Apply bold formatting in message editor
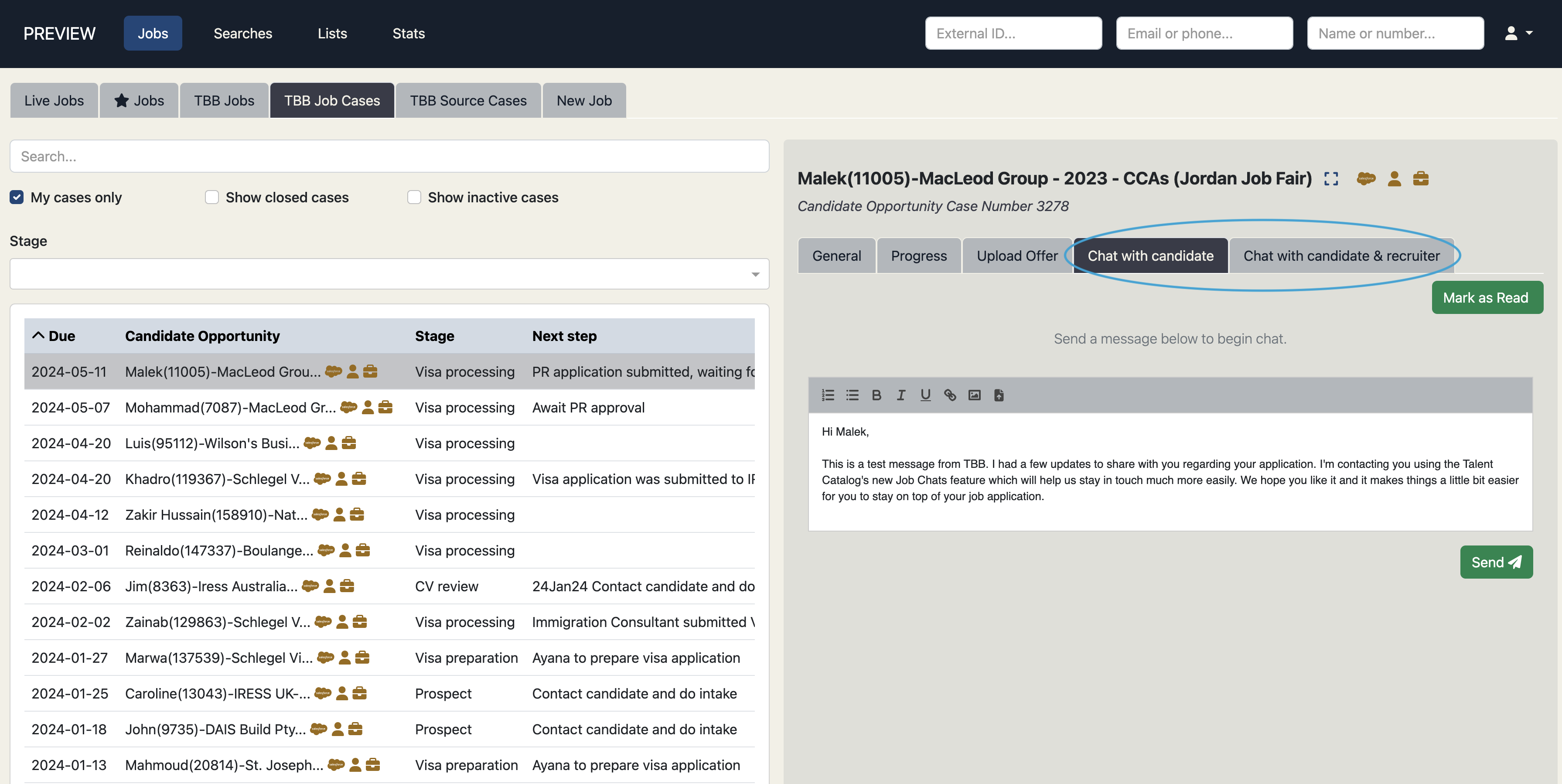This screenshot has width=1562, height=784. [876, 395]
